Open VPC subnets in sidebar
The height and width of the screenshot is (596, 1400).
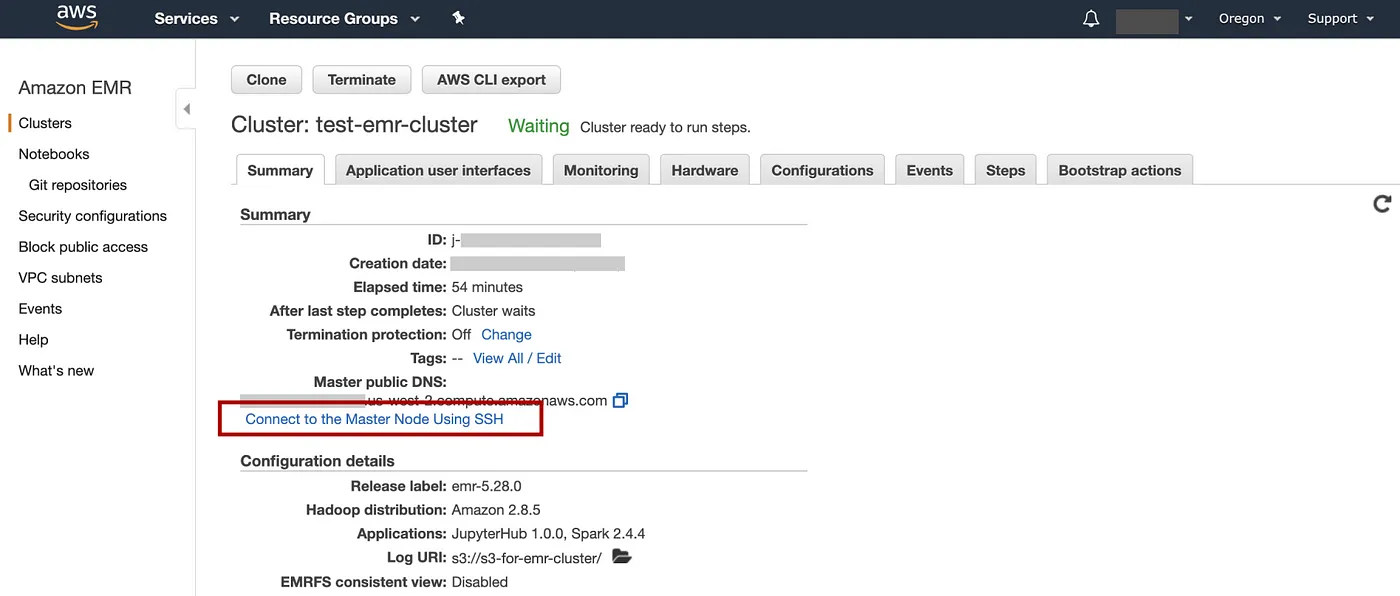pyautogui.click(x=60, y=278)
